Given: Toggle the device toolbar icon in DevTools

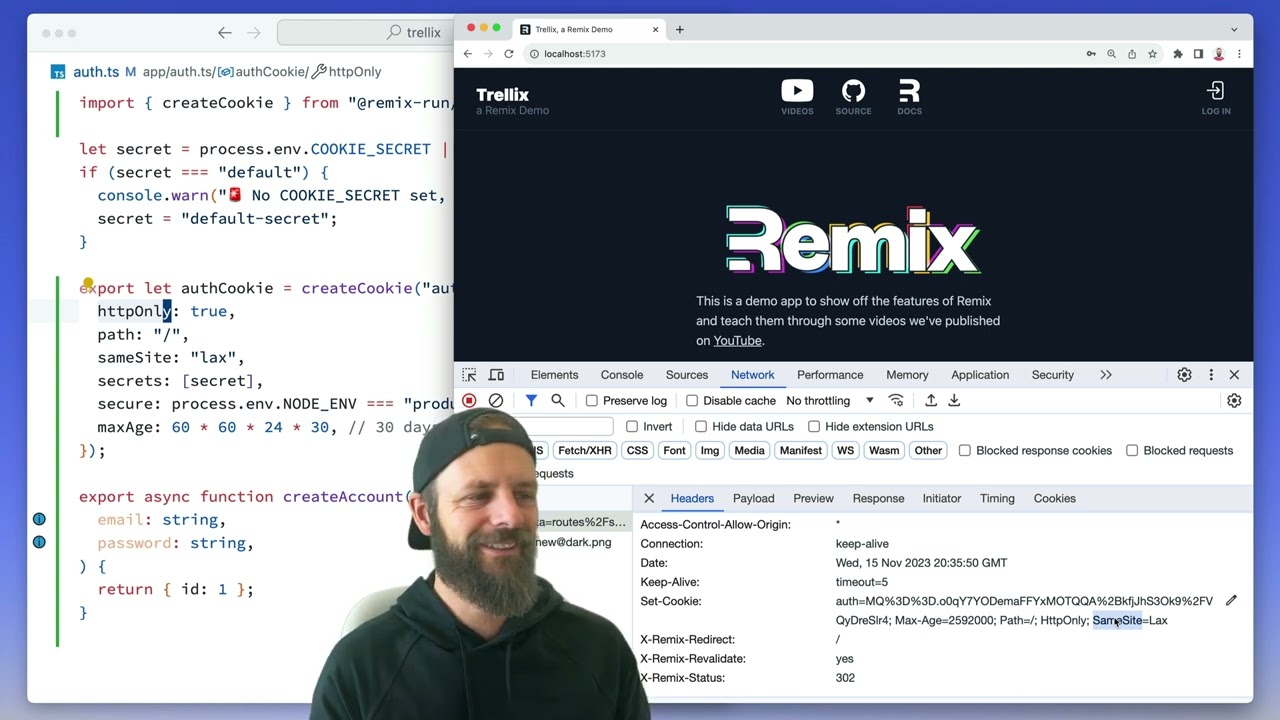Looking at the screenshot, I should (496, 375).
